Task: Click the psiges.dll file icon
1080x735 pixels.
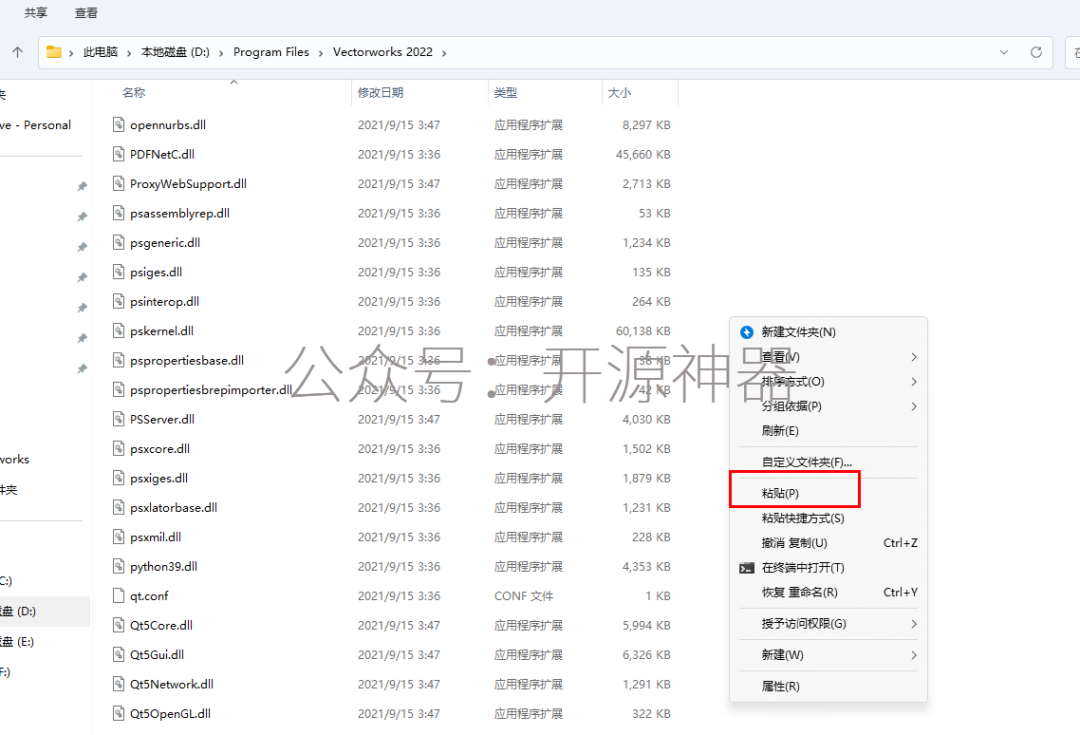Action: pos(118,272)
